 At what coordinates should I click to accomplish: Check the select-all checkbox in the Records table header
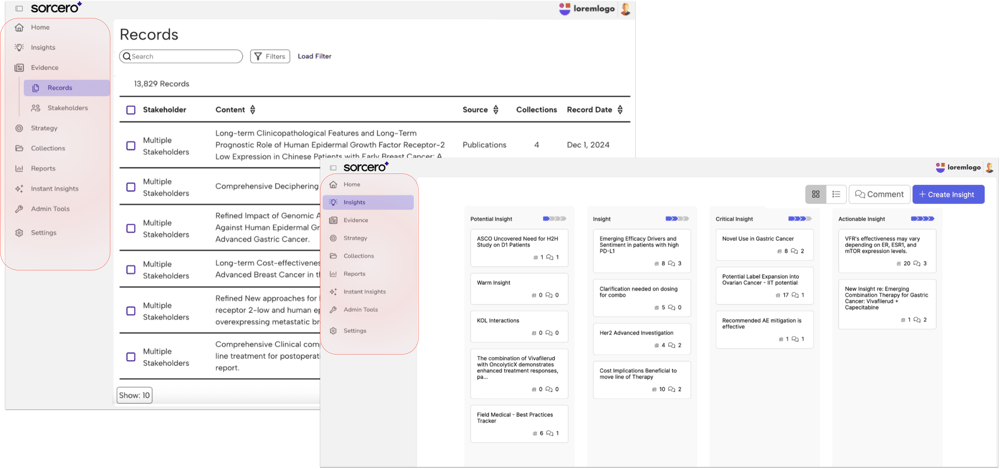pos(131,110)
